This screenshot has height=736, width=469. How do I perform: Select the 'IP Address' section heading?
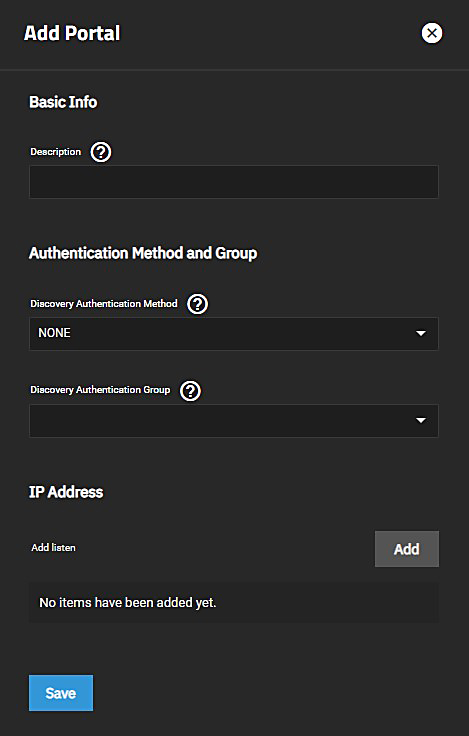coord(66,492)
